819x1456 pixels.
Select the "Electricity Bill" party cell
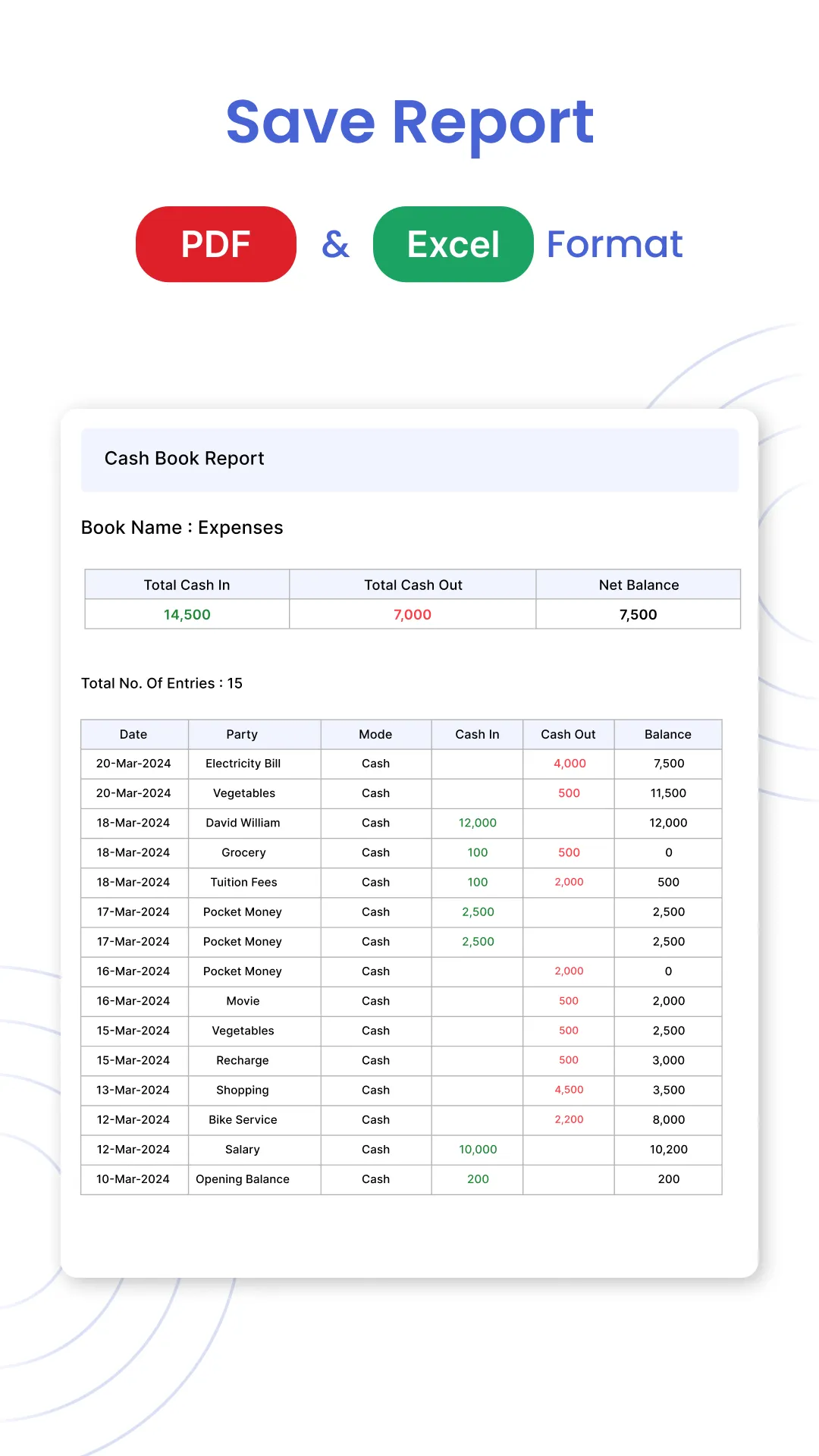(x=255, y=764)
